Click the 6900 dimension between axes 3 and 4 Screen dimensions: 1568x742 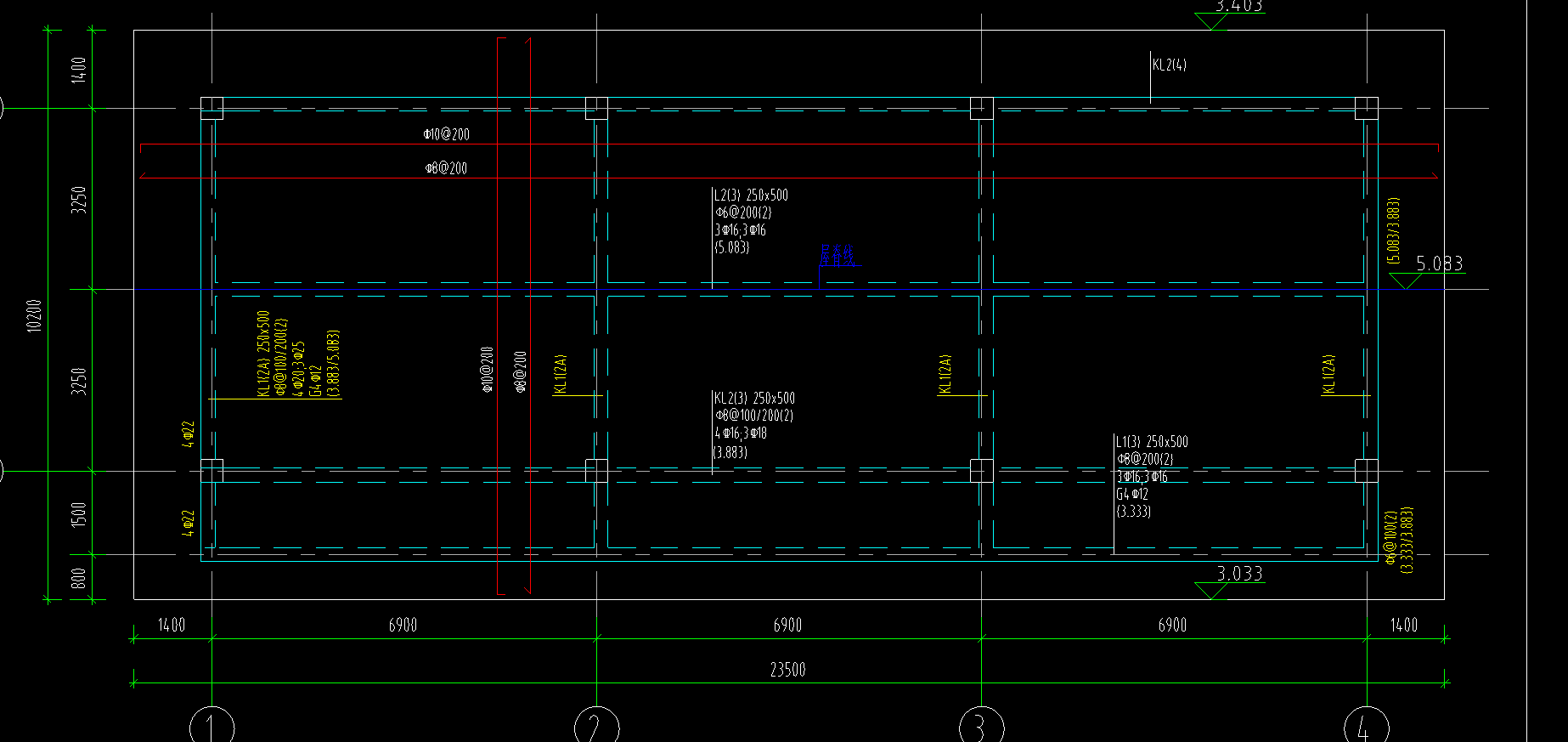[1172, 625]
